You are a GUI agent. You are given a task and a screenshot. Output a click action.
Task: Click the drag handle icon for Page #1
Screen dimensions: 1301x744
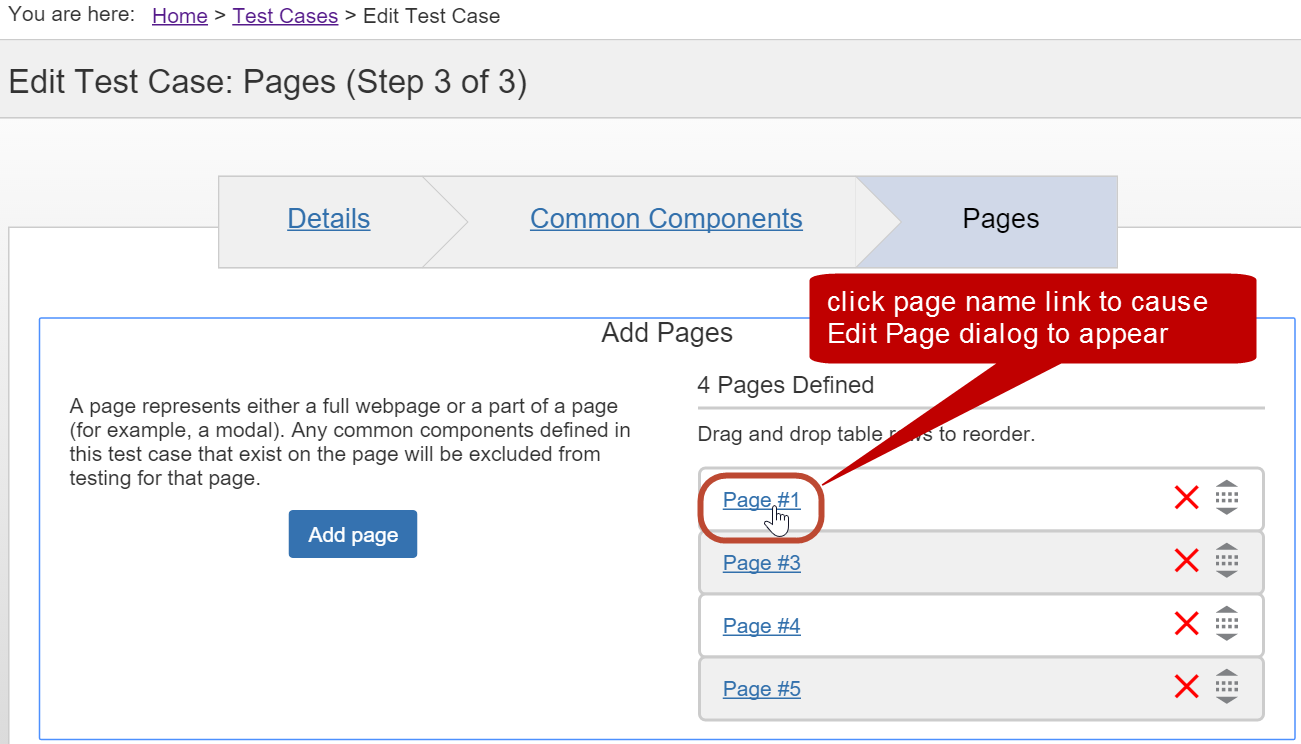point(1227,497)
